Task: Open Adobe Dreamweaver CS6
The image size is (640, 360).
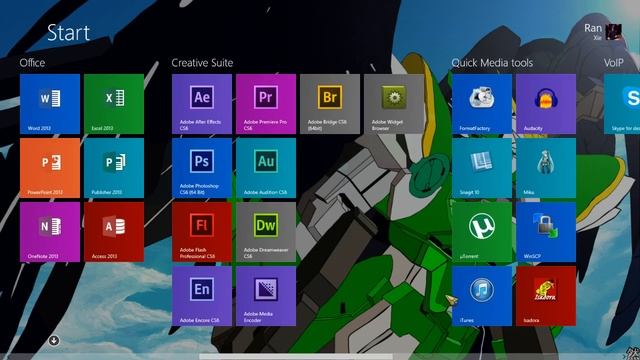Action: pyautogui.click(x=266, y=232)
